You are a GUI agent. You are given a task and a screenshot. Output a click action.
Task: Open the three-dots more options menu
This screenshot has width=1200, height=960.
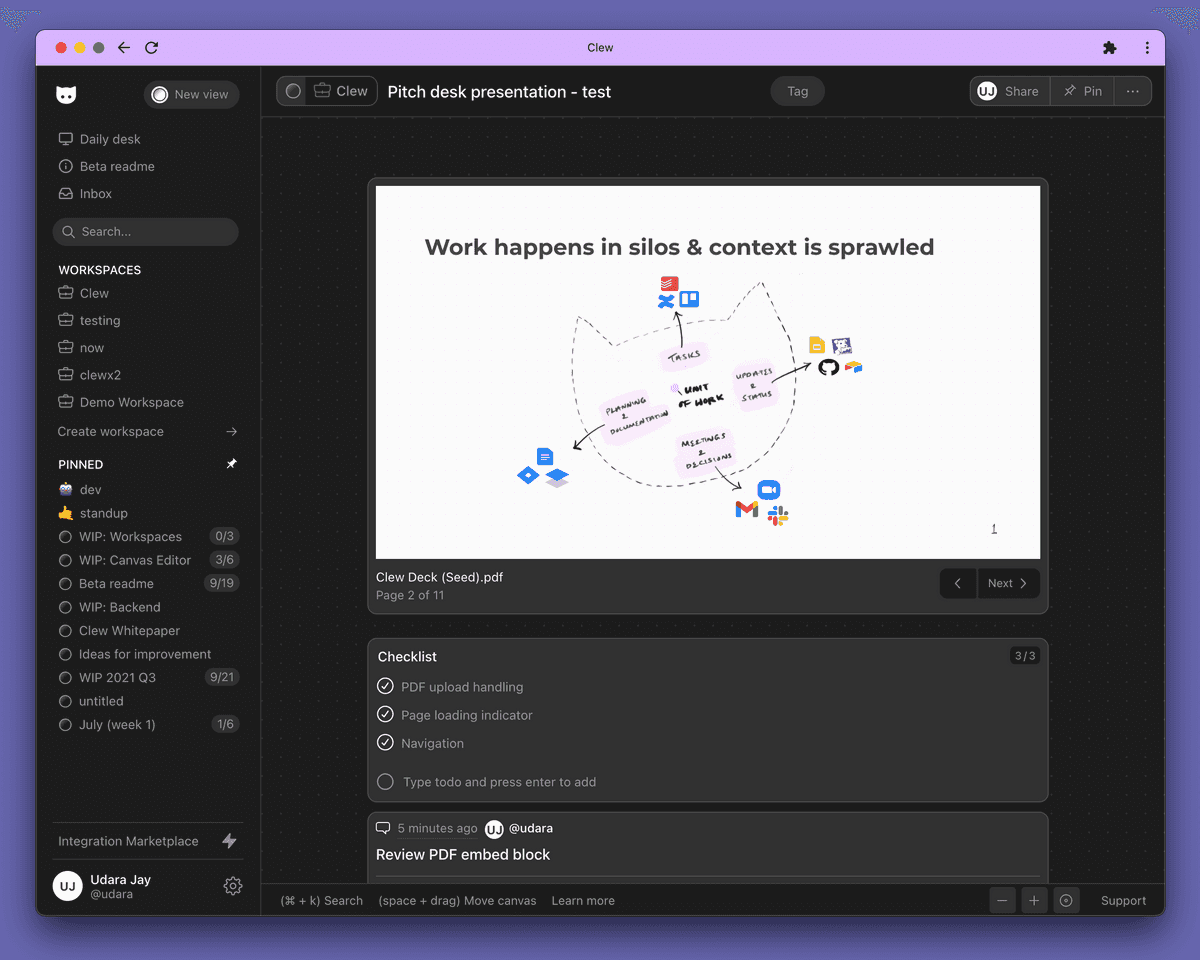point(1132,91)
